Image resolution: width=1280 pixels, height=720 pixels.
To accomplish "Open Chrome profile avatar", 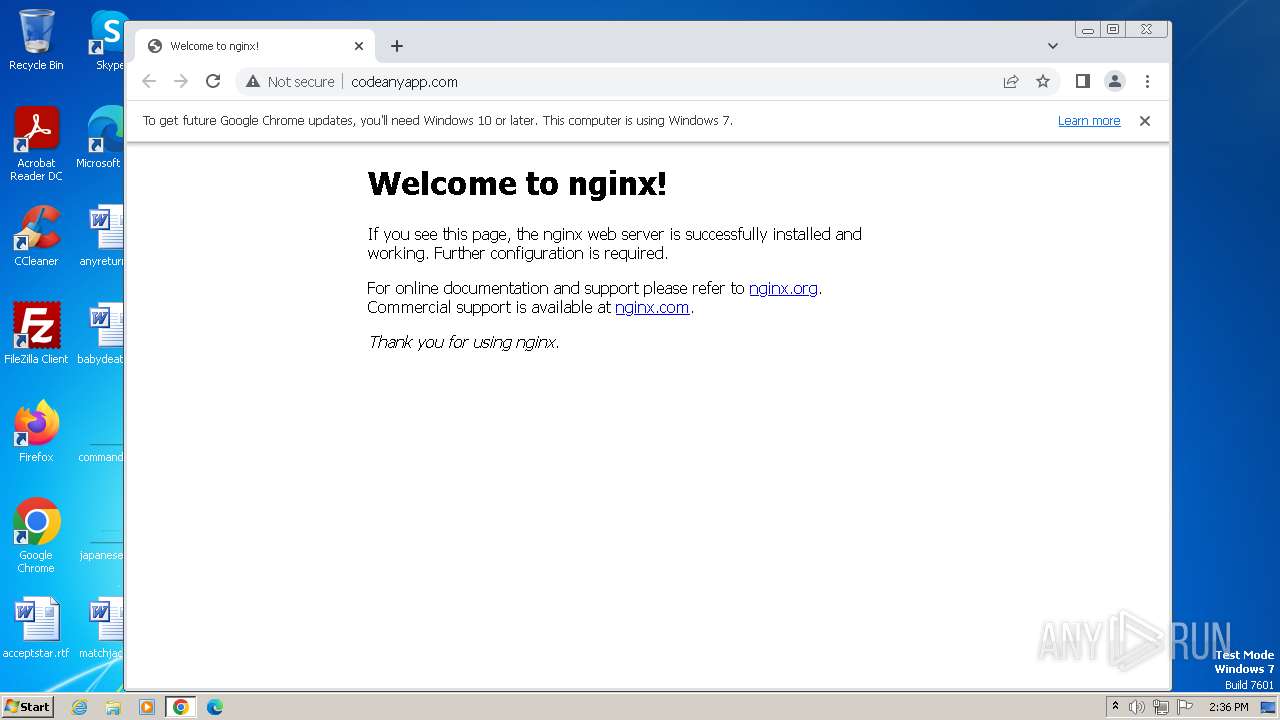I will [x=1115, y=82].
